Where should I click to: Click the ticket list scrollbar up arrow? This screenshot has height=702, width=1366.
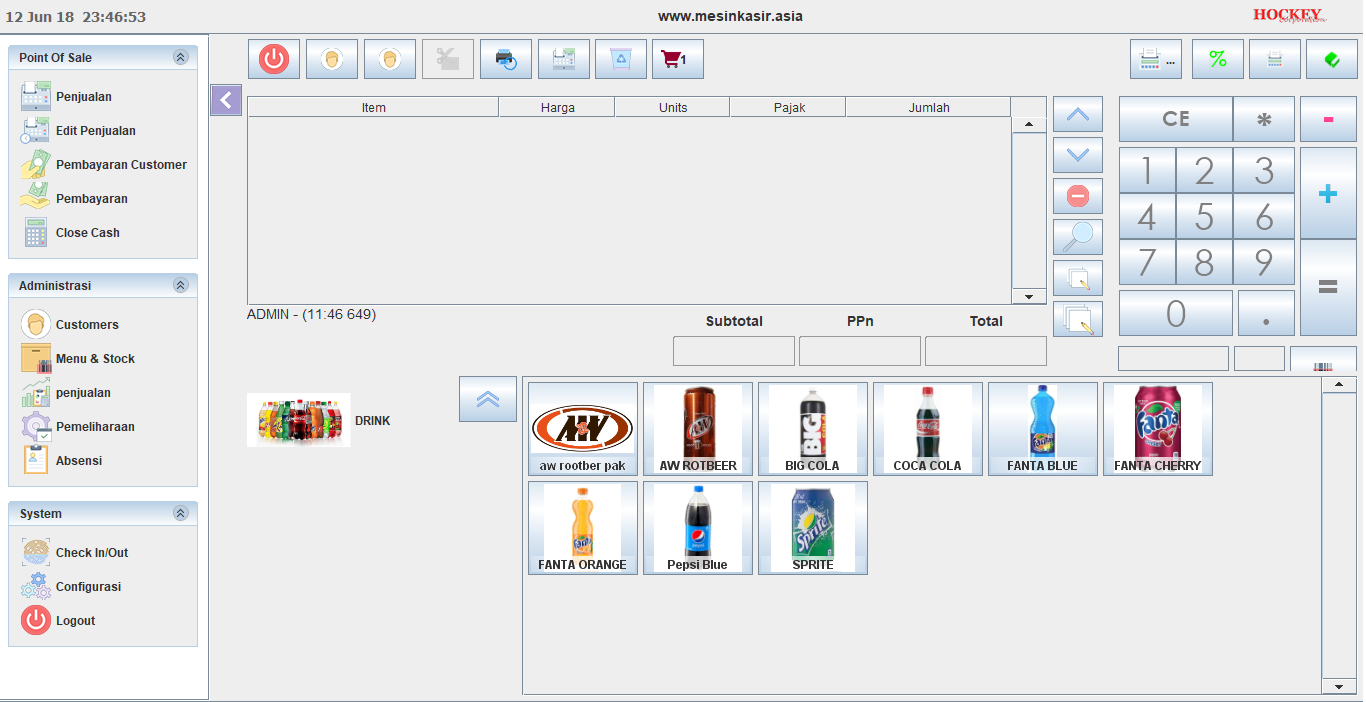coord(1028,125)
